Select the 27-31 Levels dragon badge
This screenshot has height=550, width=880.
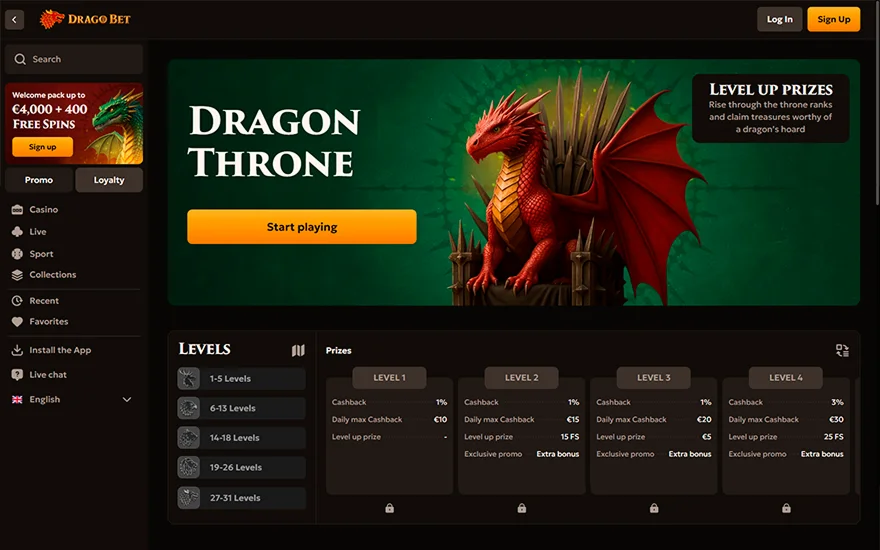(189, 498)
